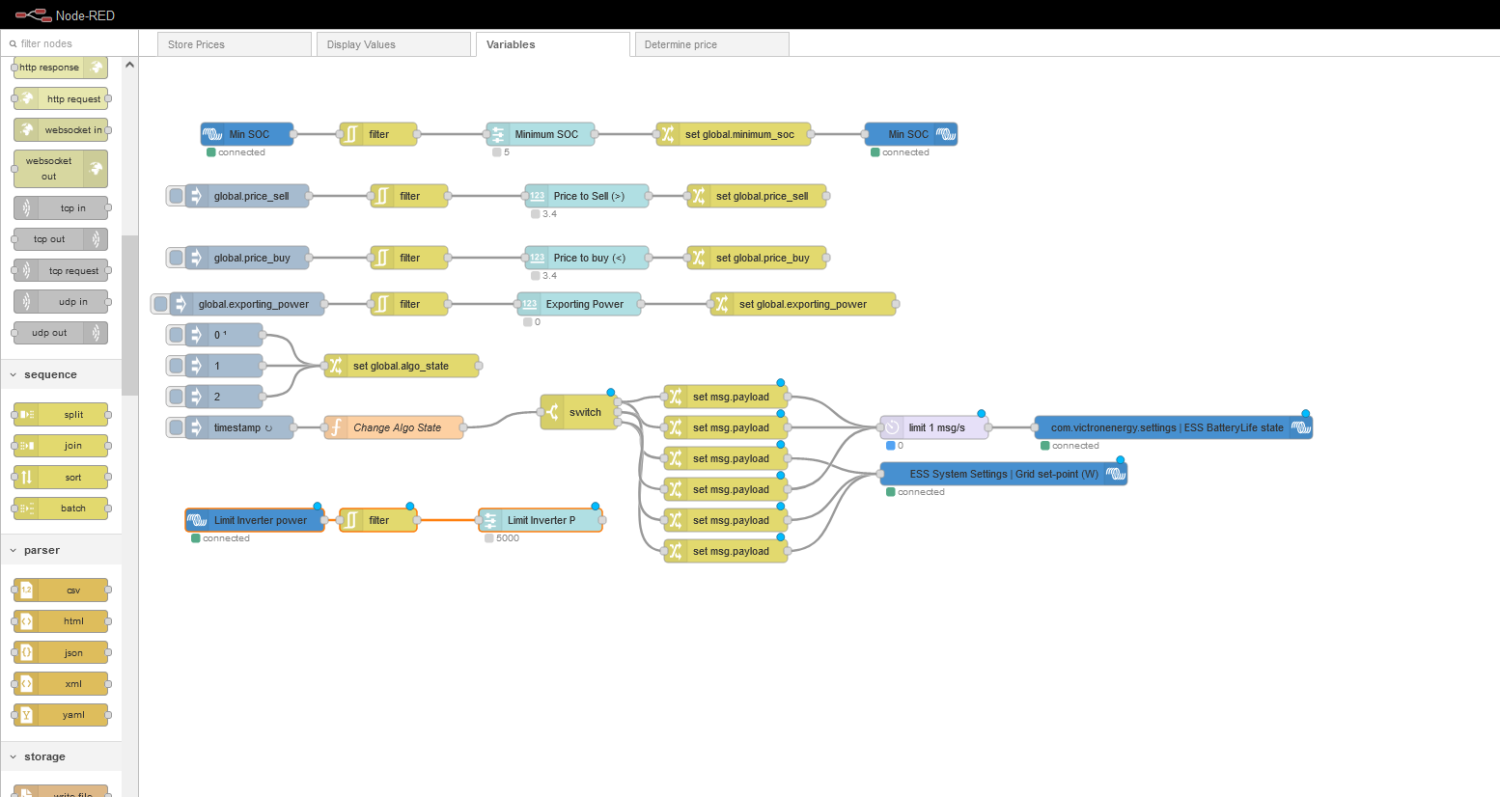Screen dimensions: 1500x797
Task: Select the csv parser node
Action: coord(60,590)
